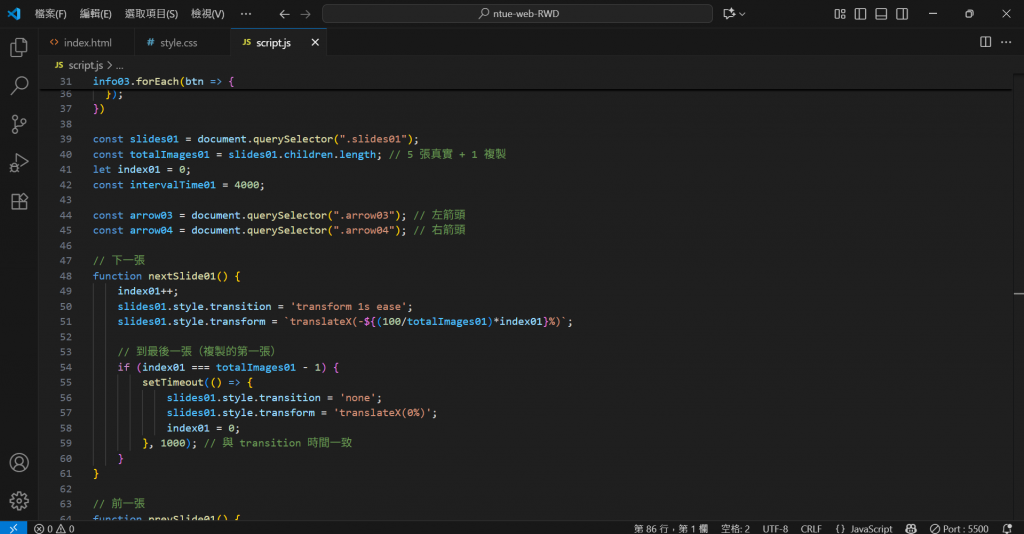Change indentation via 空格: 2
1024x534 pixels.
point(735,528)
